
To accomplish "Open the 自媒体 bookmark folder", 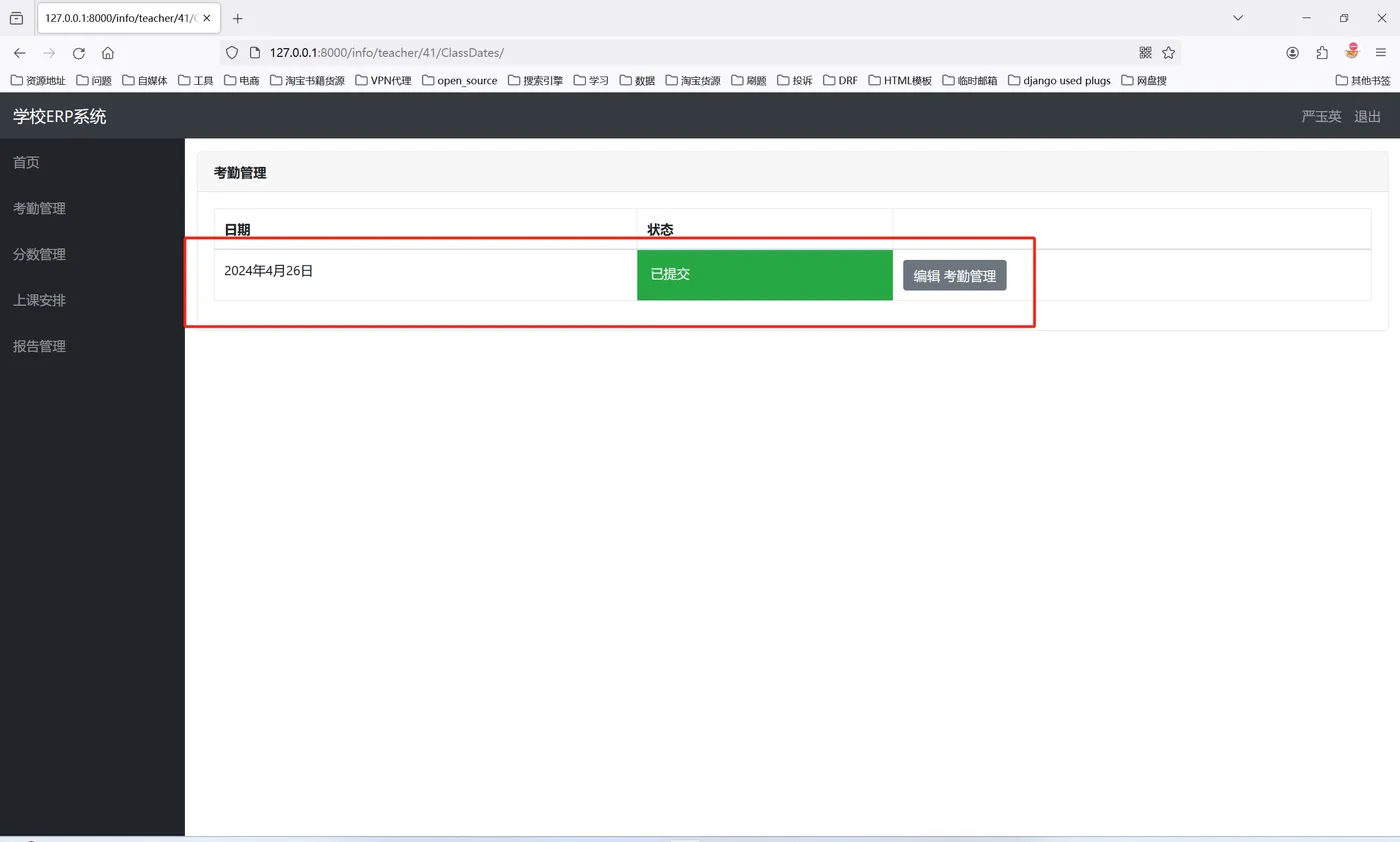I will (144, 80).
